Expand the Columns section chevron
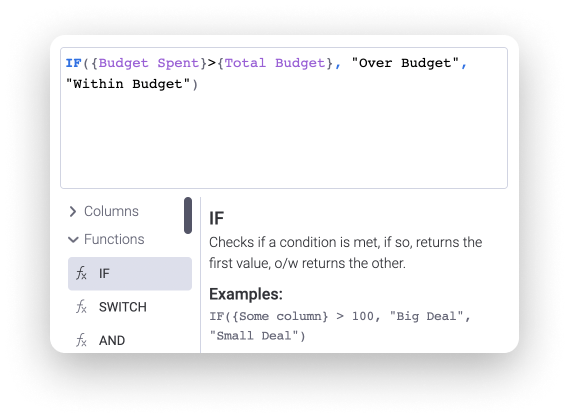This screenshot has width=569, height=418. point(73,212)
